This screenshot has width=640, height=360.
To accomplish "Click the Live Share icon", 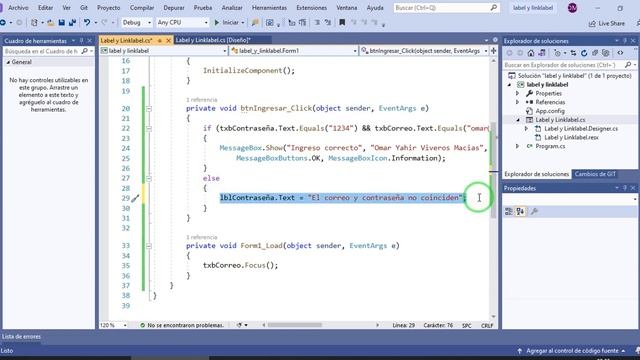I will (x=607, y=24).
